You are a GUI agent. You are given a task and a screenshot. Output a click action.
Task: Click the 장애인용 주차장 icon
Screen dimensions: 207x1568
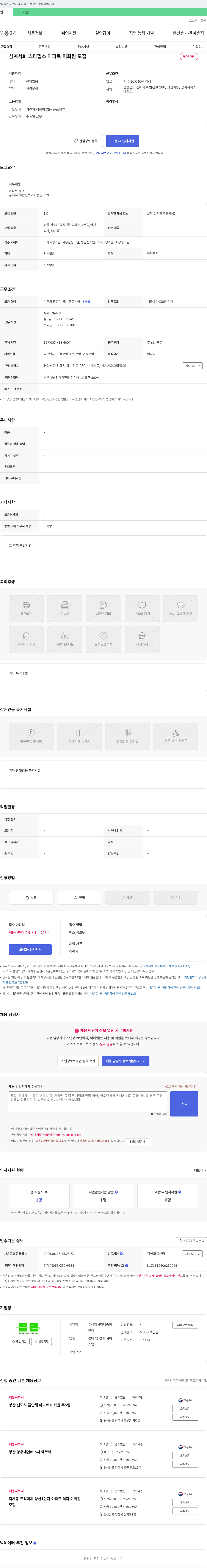click(31, 736)
